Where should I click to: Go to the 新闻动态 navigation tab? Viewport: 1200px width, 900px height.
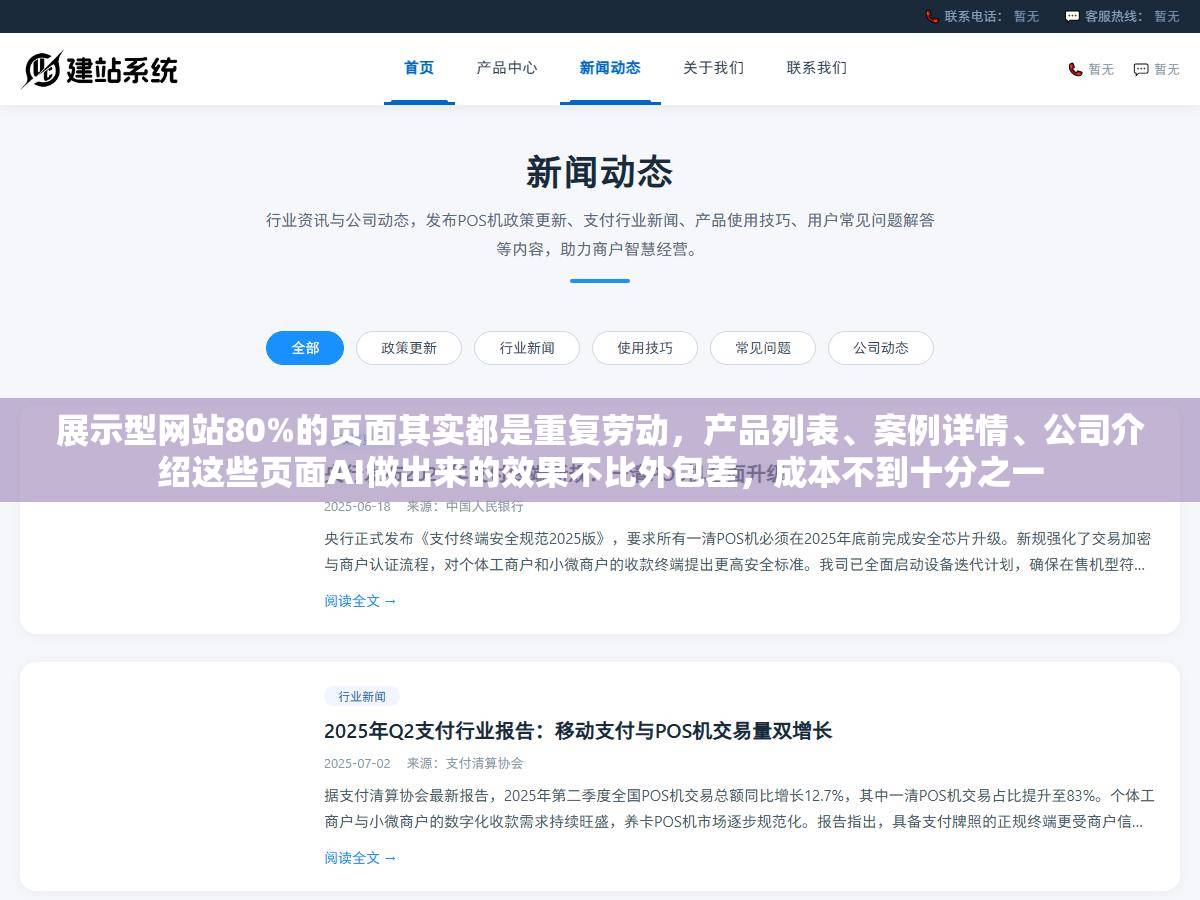[610, 68]
